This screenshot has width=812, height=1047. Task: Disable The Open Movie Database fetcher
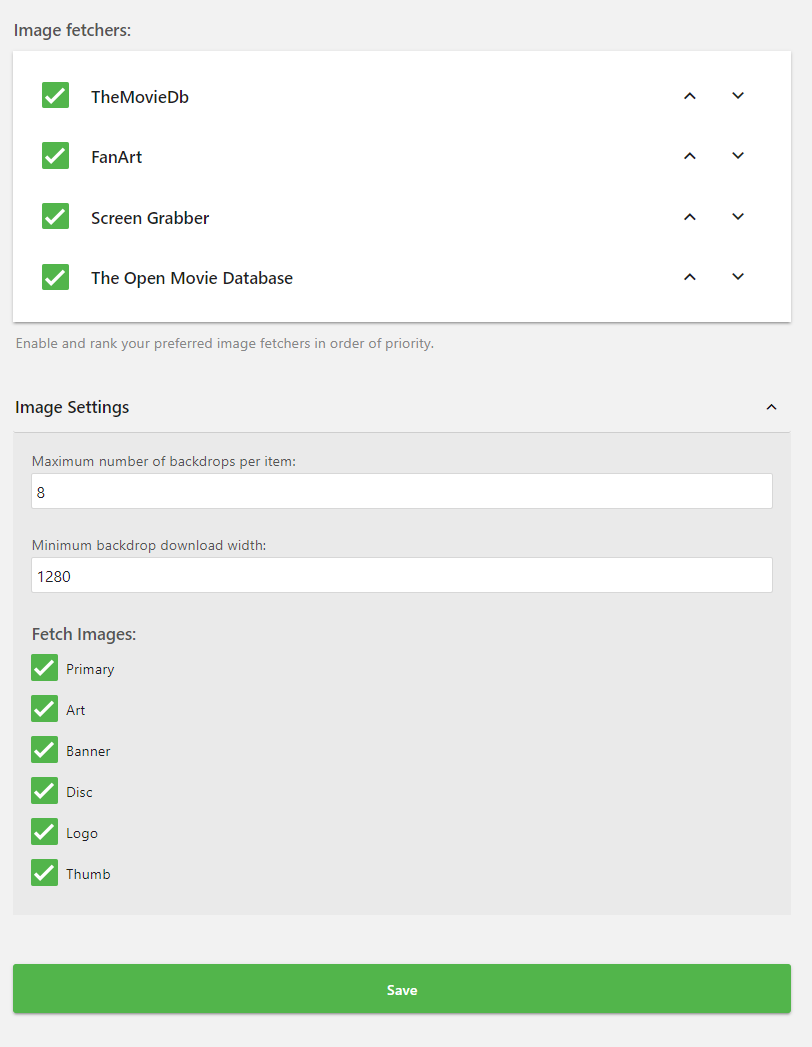[x=55, y=277]
